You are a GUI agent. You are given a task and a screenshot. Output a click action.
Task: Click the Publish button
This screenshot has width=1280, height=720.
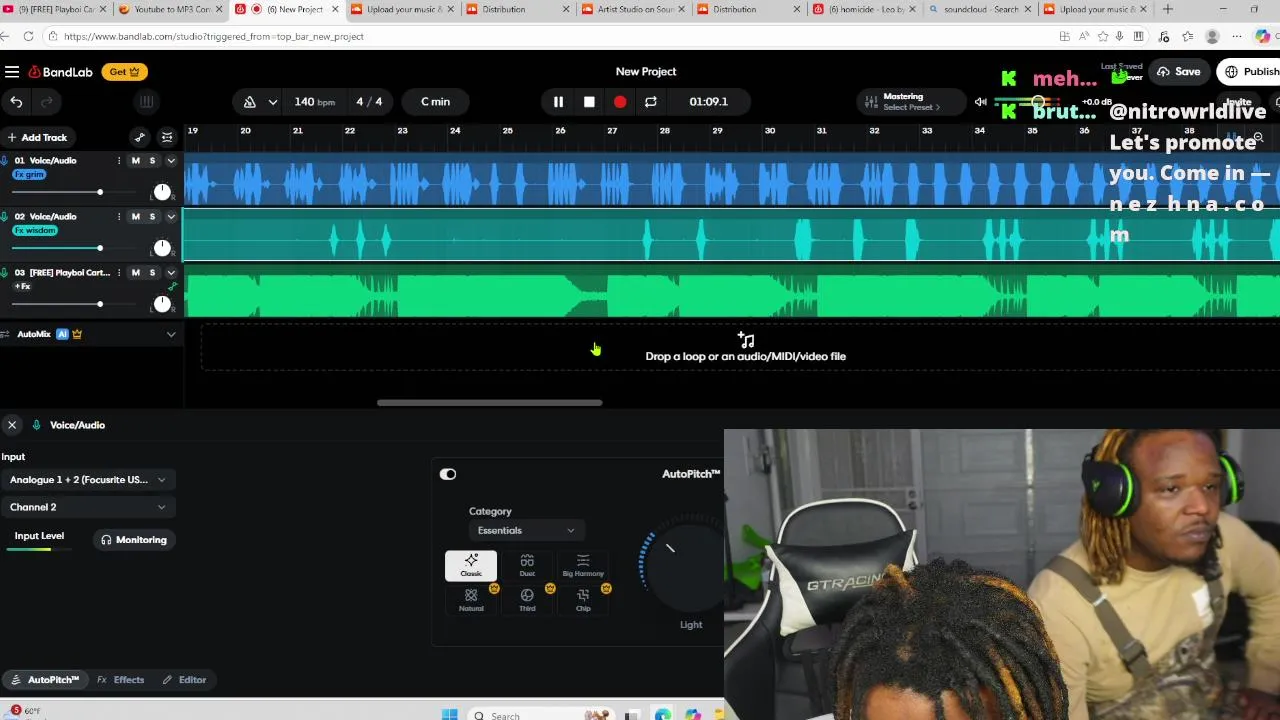click(1250, 72)
